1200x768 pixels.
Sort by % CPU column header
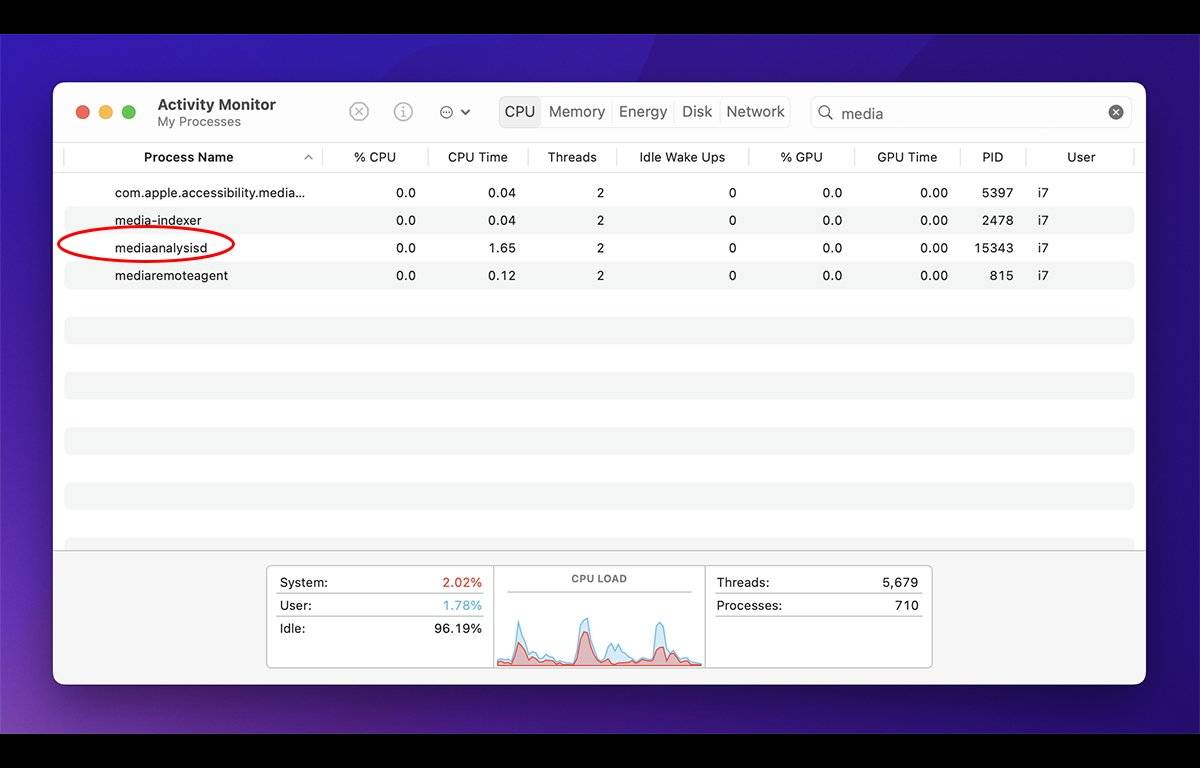point(375,158)
